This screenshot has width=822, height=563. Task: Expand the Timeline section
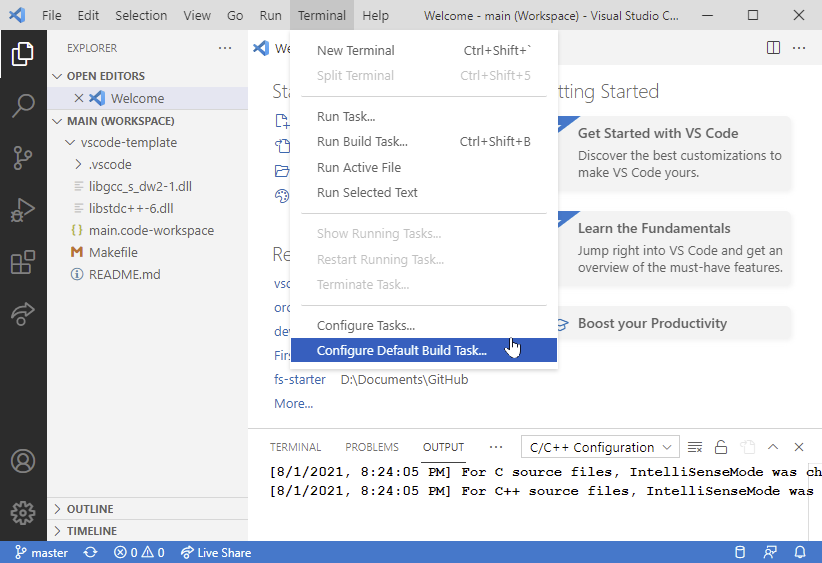coord(147,531)
